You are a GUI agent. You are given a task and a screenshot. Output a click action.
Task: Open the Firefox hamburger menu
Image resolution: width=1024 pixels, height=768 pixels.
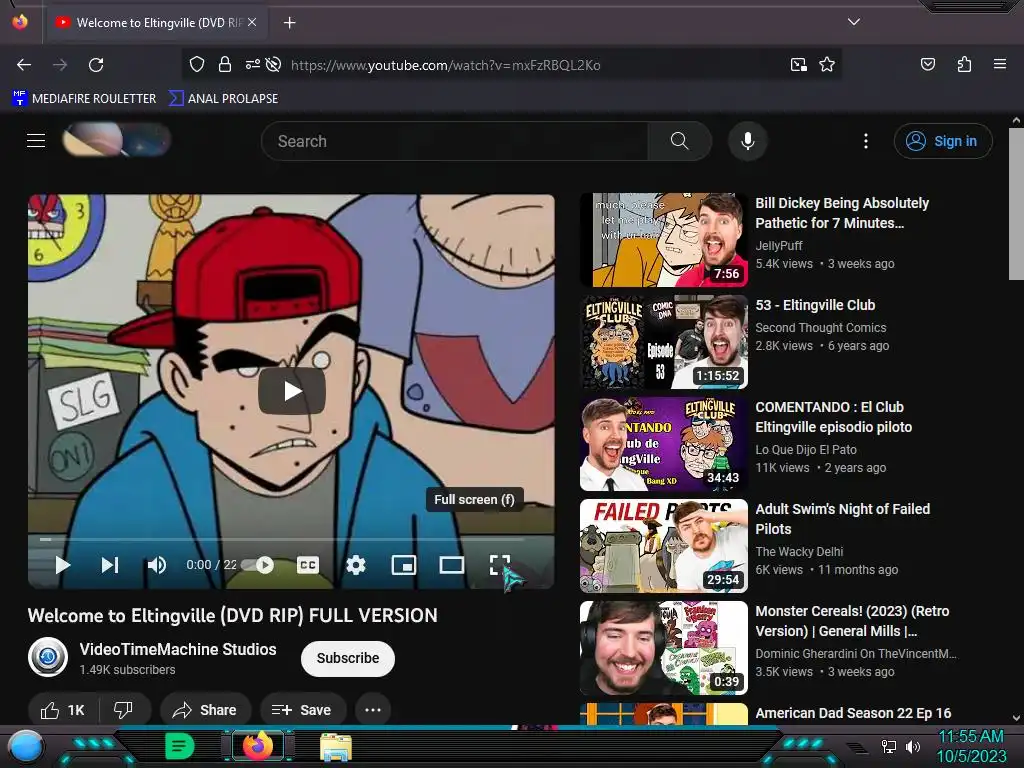tap(999, 64)
